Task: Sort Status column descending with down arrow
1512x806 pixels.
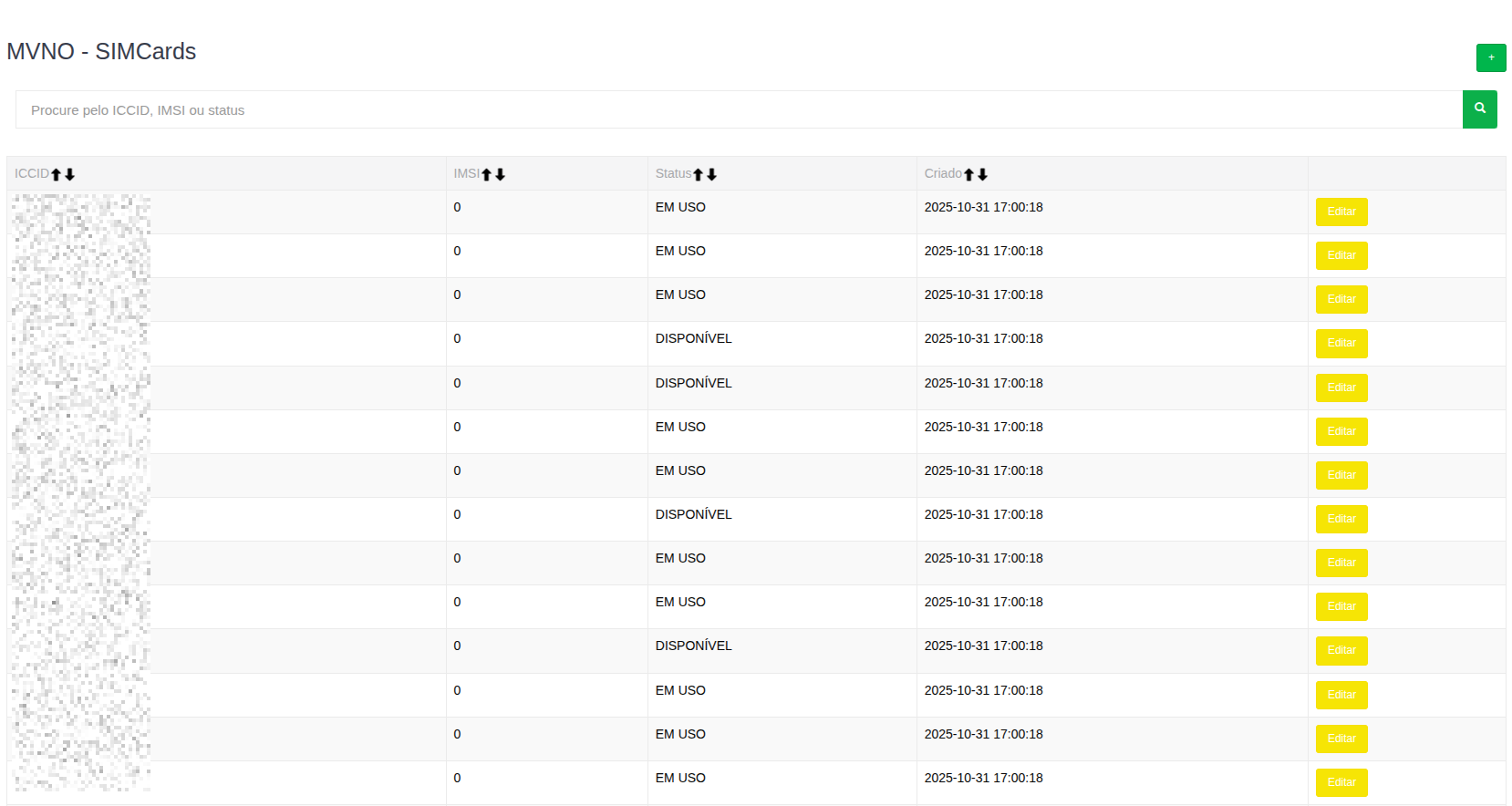Action: tap(712, 174)
